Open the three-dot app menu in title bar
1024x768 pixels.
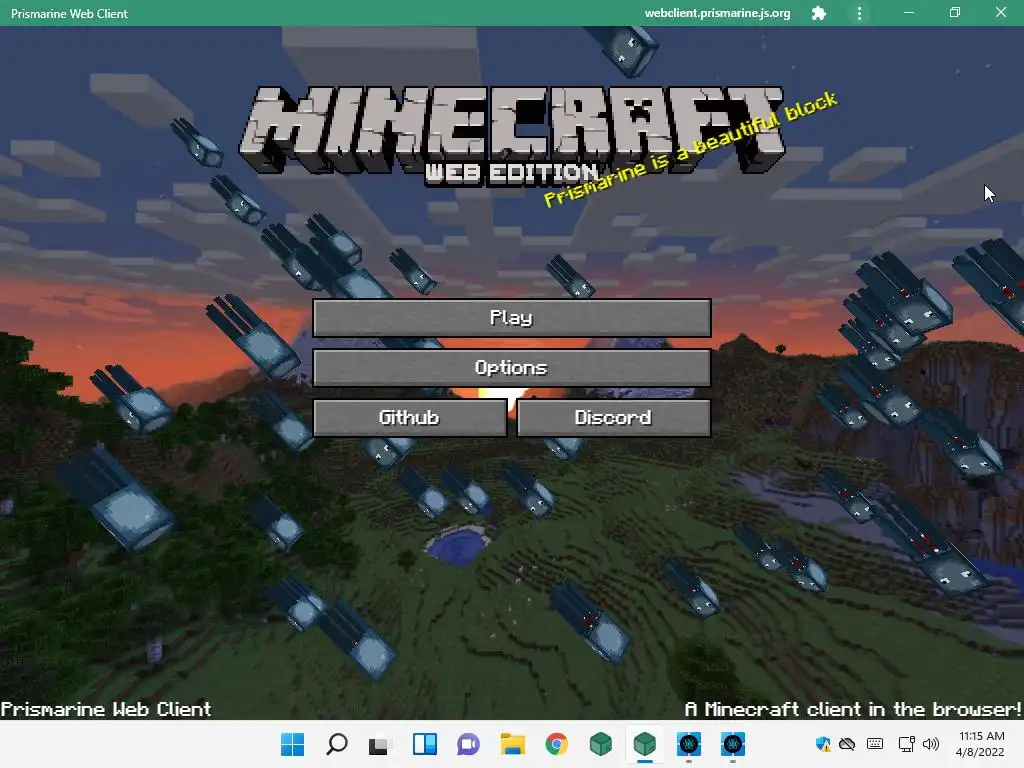click(x=859, y=13)
